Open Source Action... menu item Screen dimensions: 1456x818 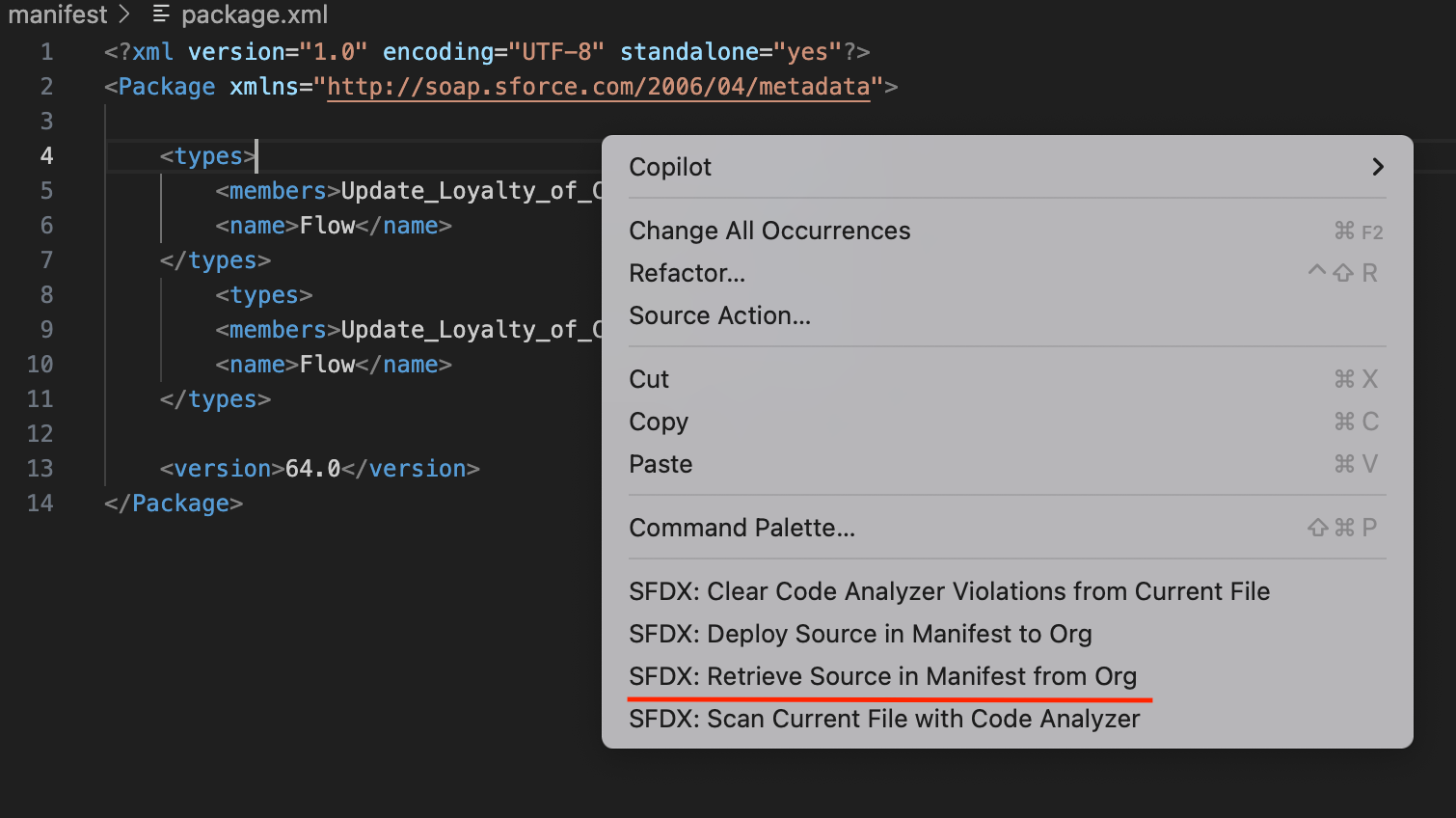point(719,315)
